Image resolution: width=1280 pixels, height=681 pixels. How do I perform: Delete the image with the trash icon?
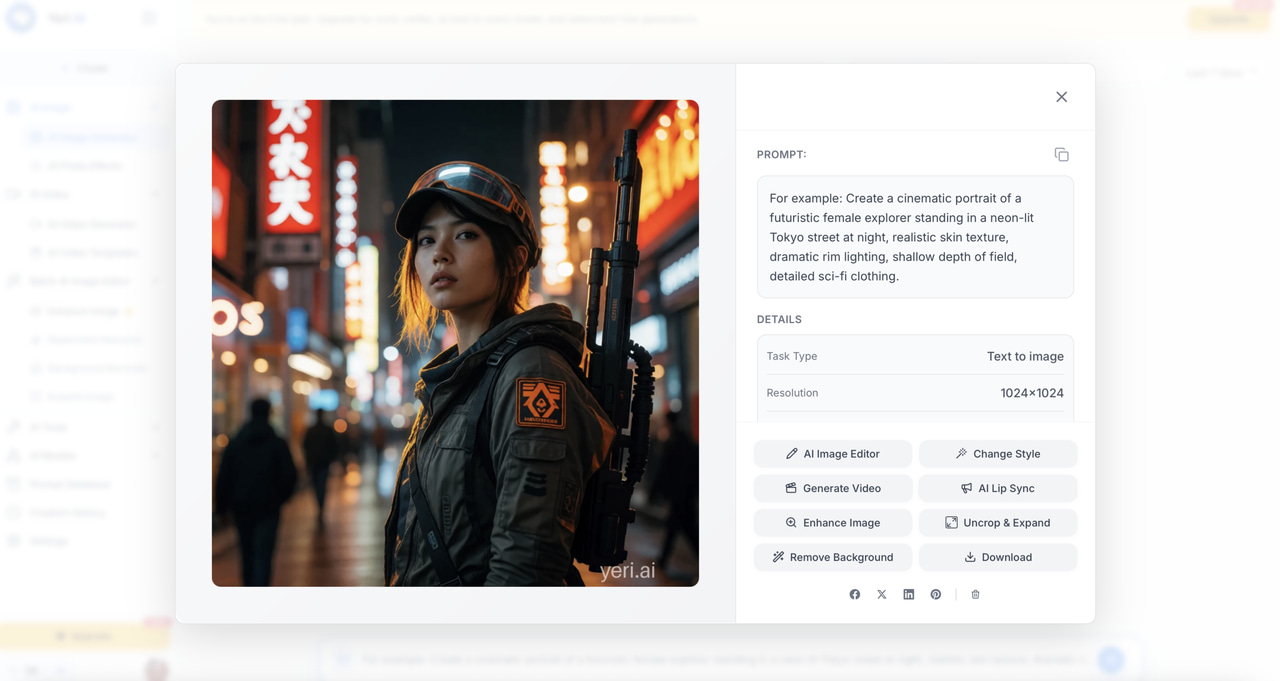[x=976, y=594]
